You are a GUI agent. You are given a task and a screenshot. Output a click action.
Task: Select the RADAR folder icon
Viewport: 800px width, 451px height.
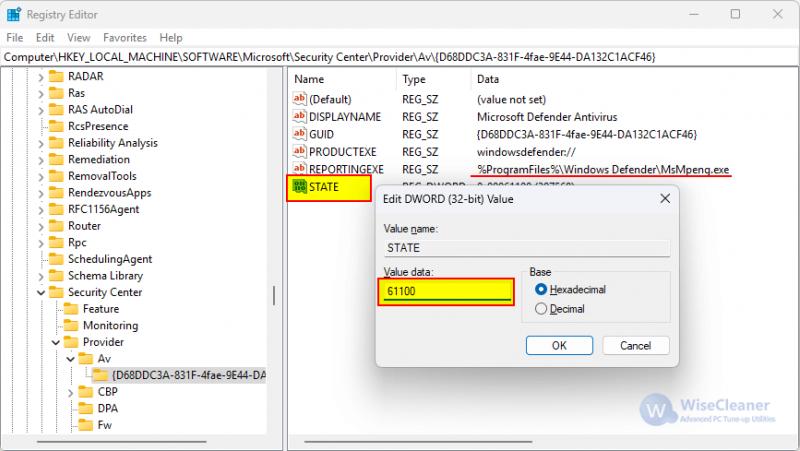[x=56, y=77]
